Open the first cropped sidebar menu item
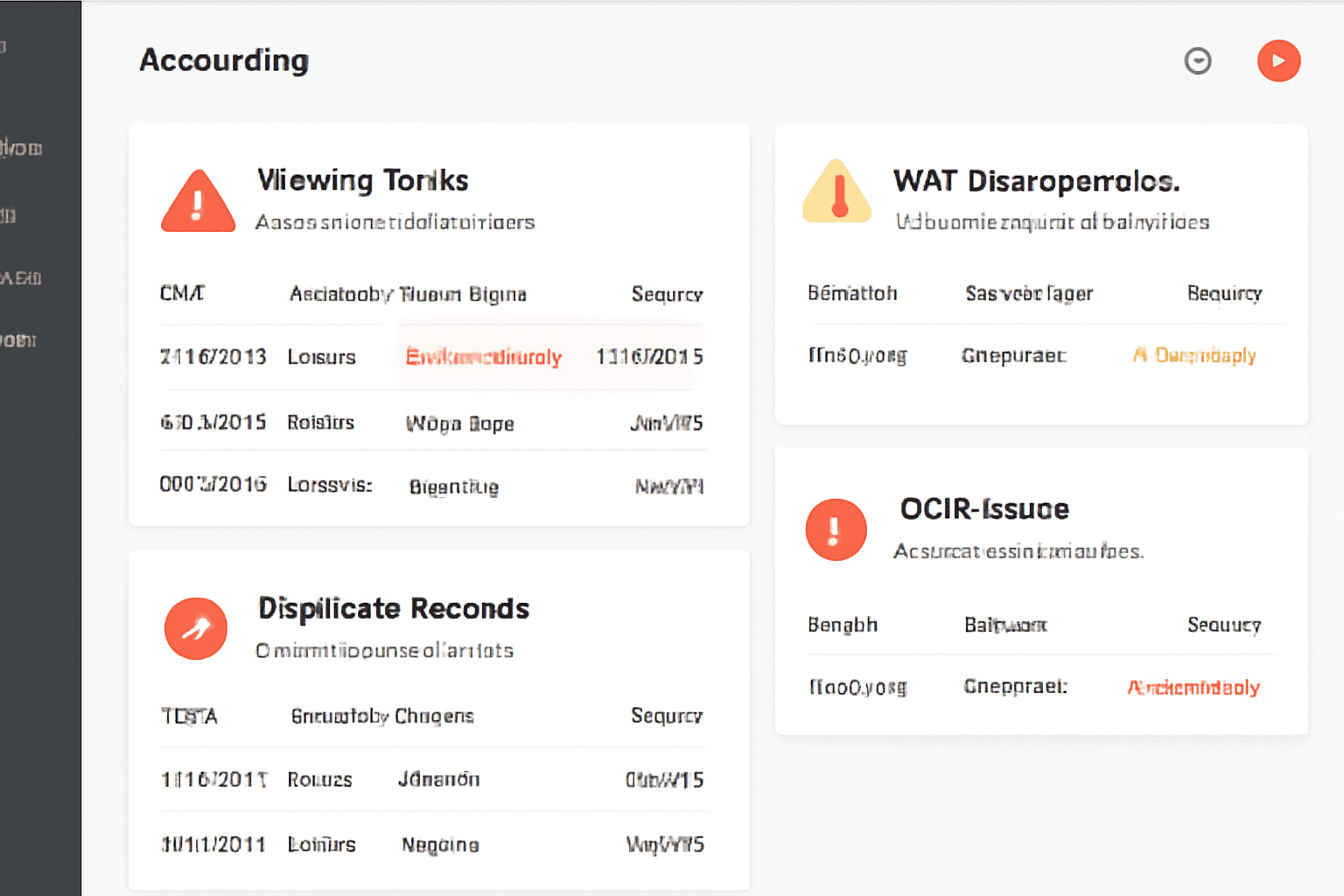This screenshot has width=1344, height=896. click(3, 46)
